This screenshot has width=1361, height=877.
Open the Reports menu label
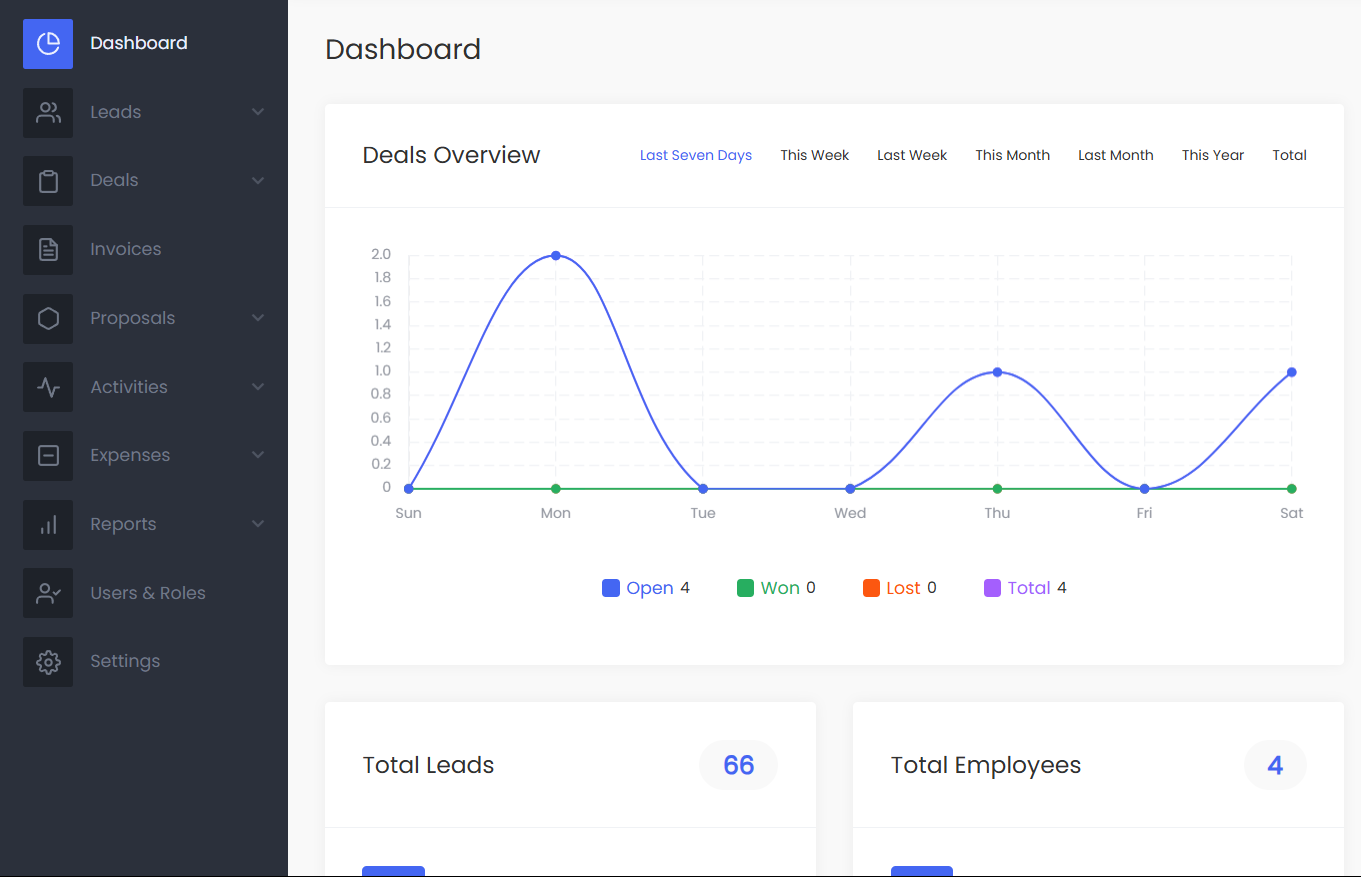123,524
